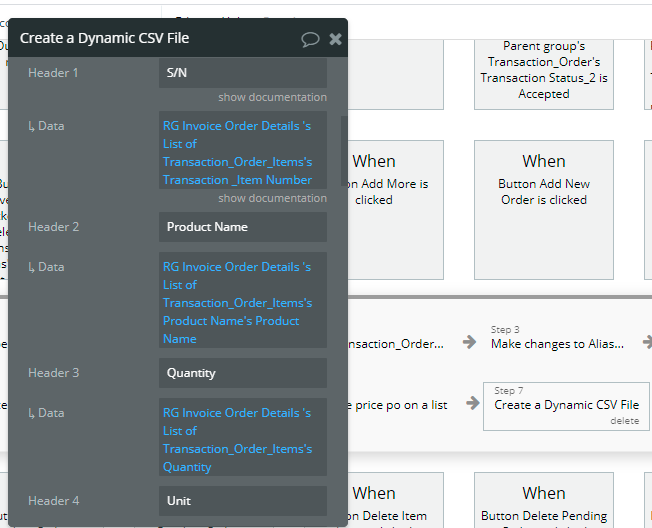652x528 pixels.
Task: Click the arrow before Step 7
Action: 473,403
